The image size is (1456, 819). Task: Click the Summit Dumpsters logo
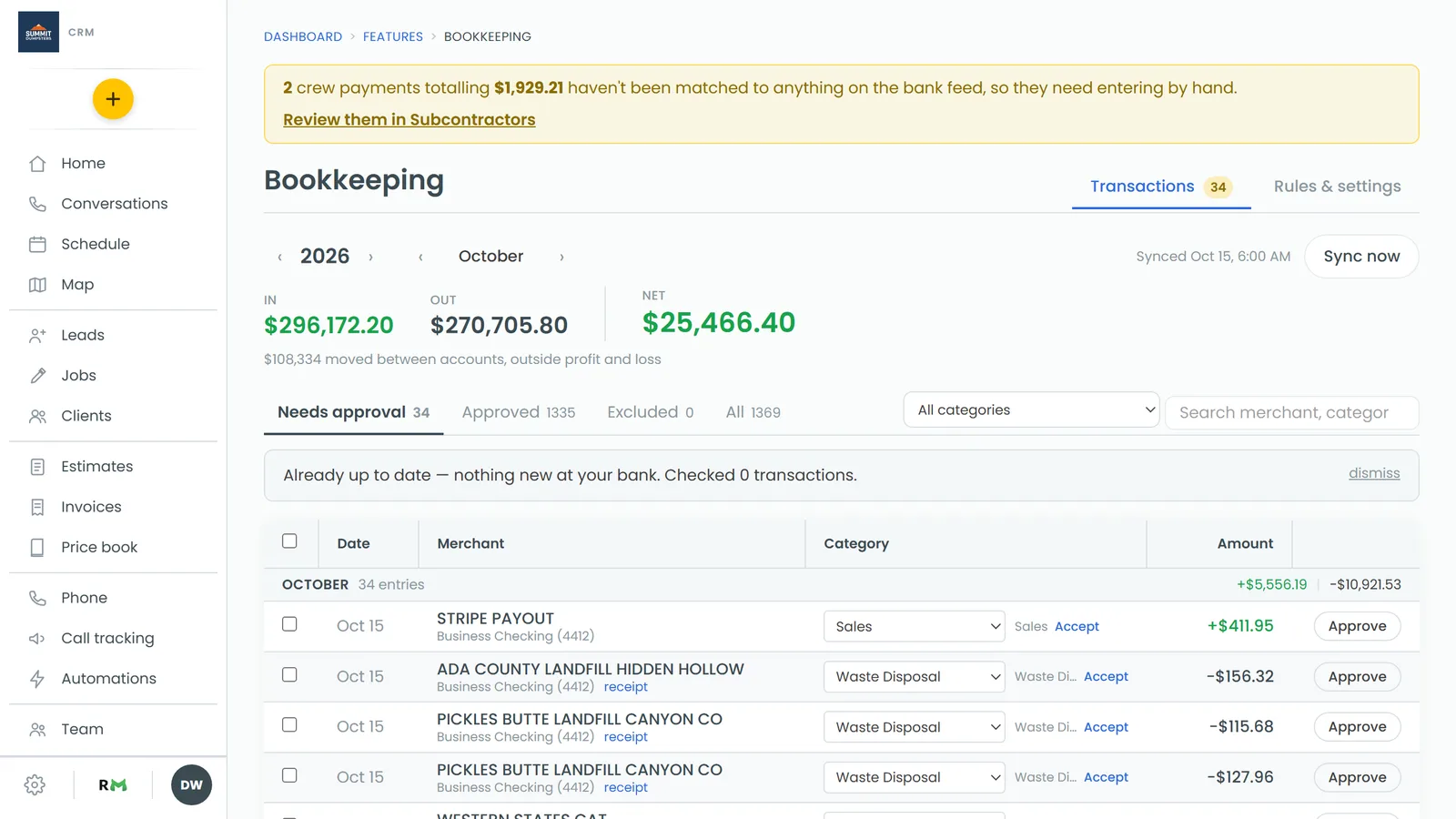38,32
